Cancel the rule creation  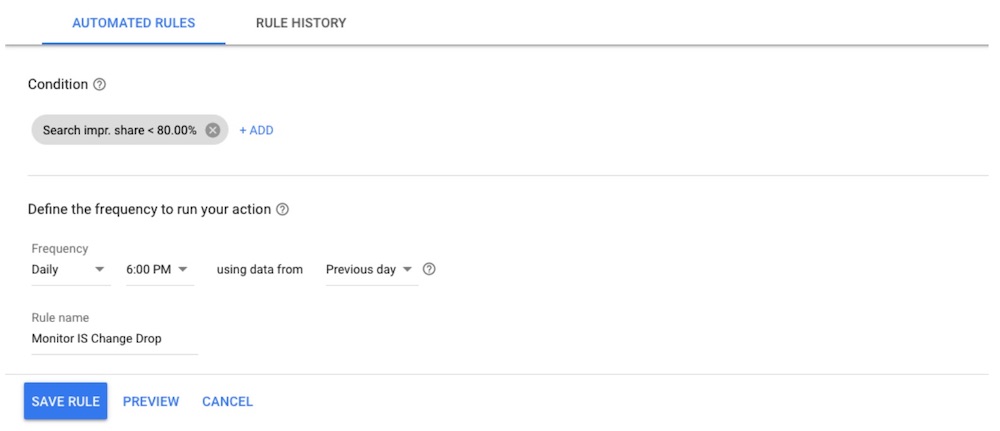228,402
